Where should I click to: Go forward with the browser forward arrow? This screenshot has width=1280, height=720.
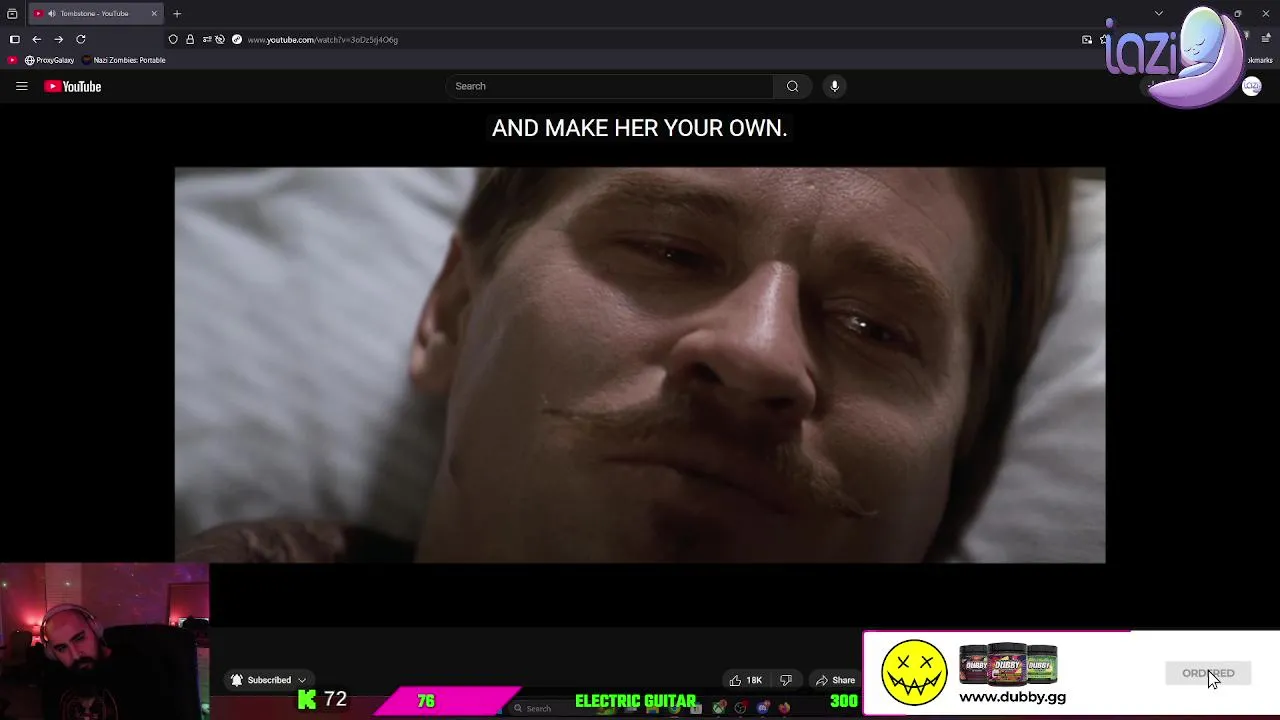(x=59, y=39)
